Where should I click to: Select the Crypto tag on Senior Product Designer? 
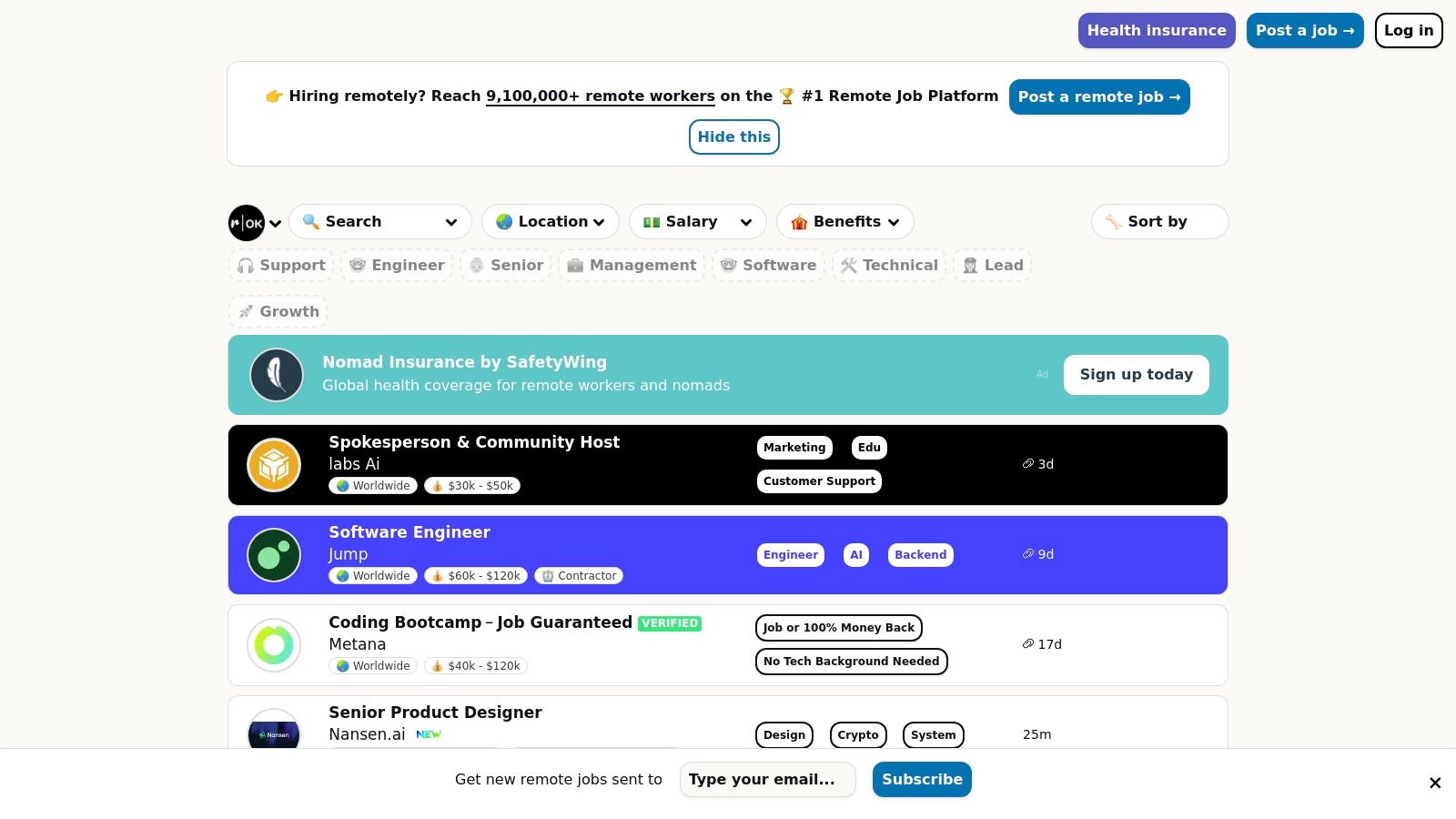[x=858, y=735]
